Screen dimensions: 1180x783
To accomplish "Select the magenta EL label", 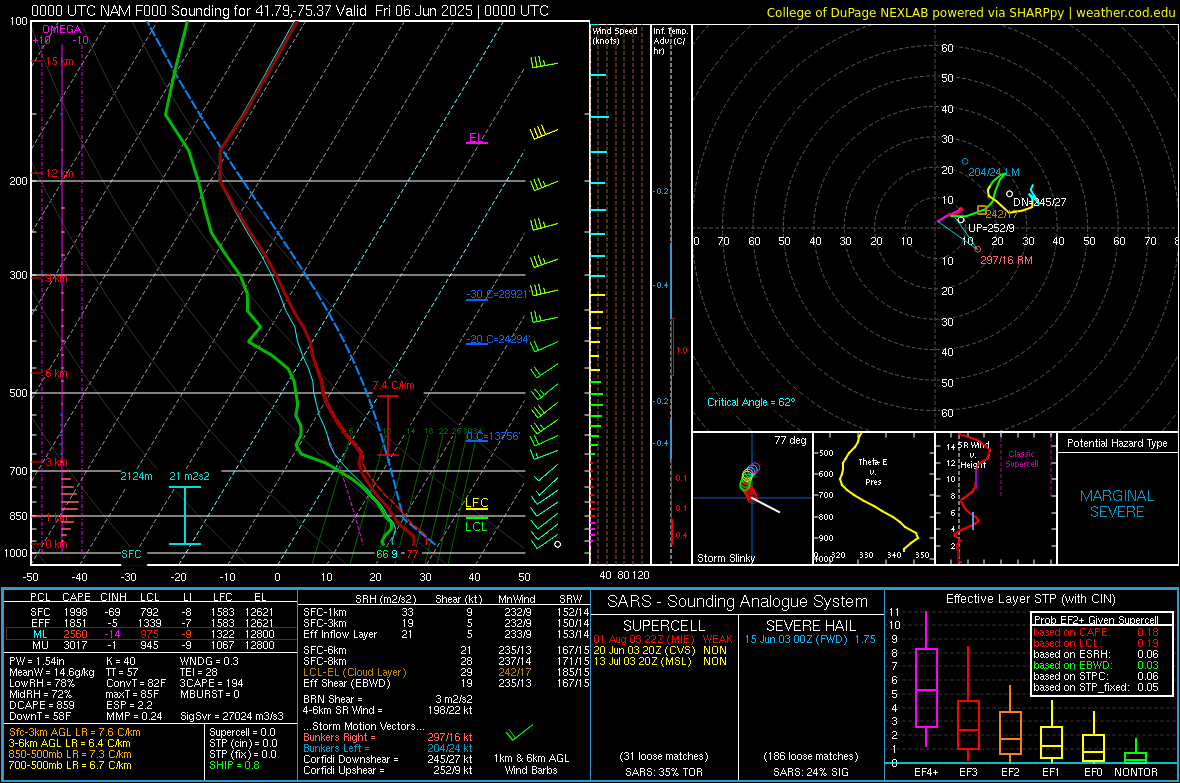I will point(475,138).
